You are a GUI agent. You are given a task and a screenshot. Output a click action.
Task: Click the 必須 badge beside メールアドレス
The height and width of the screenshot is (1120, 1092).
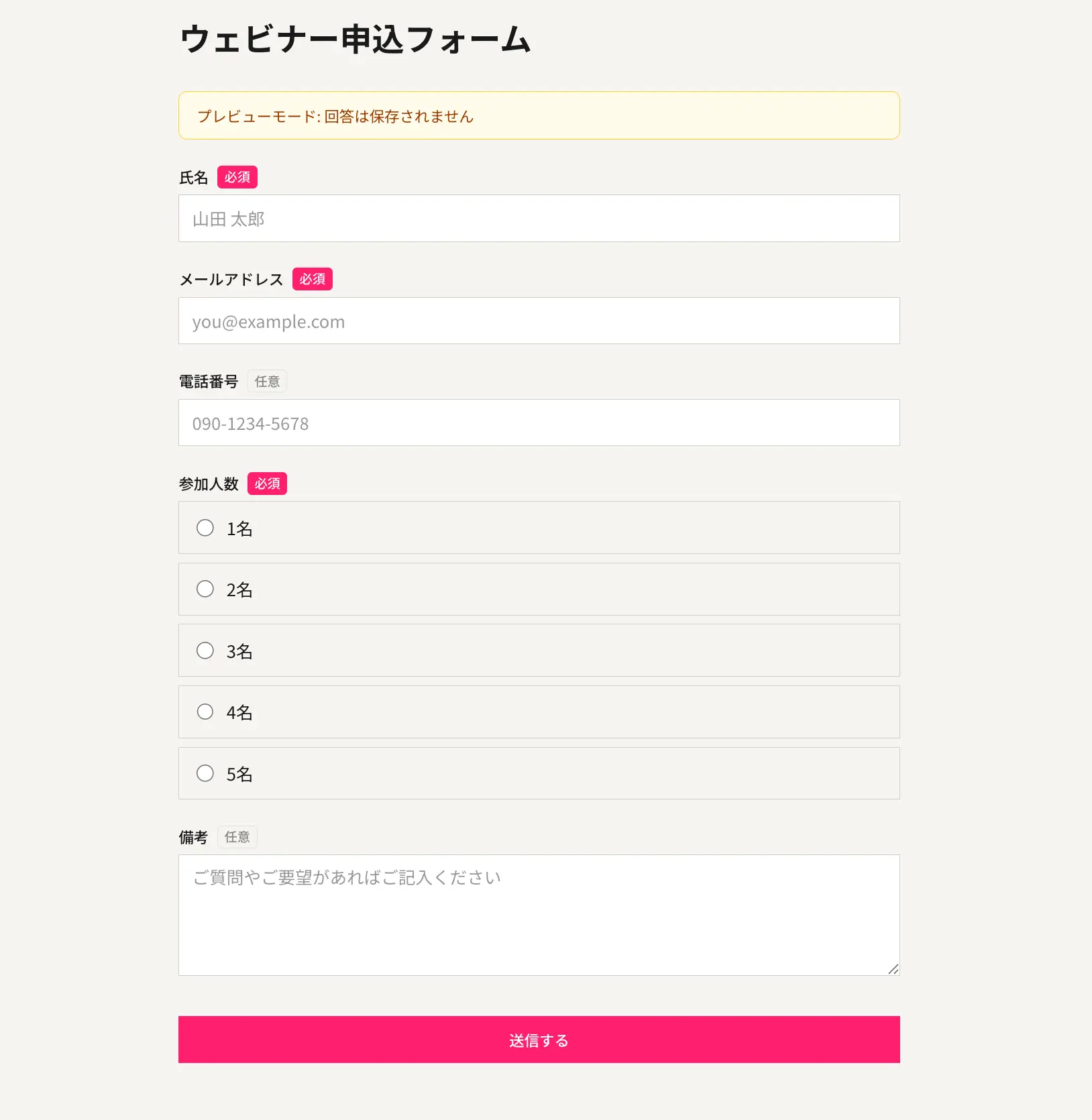[313, 279]
